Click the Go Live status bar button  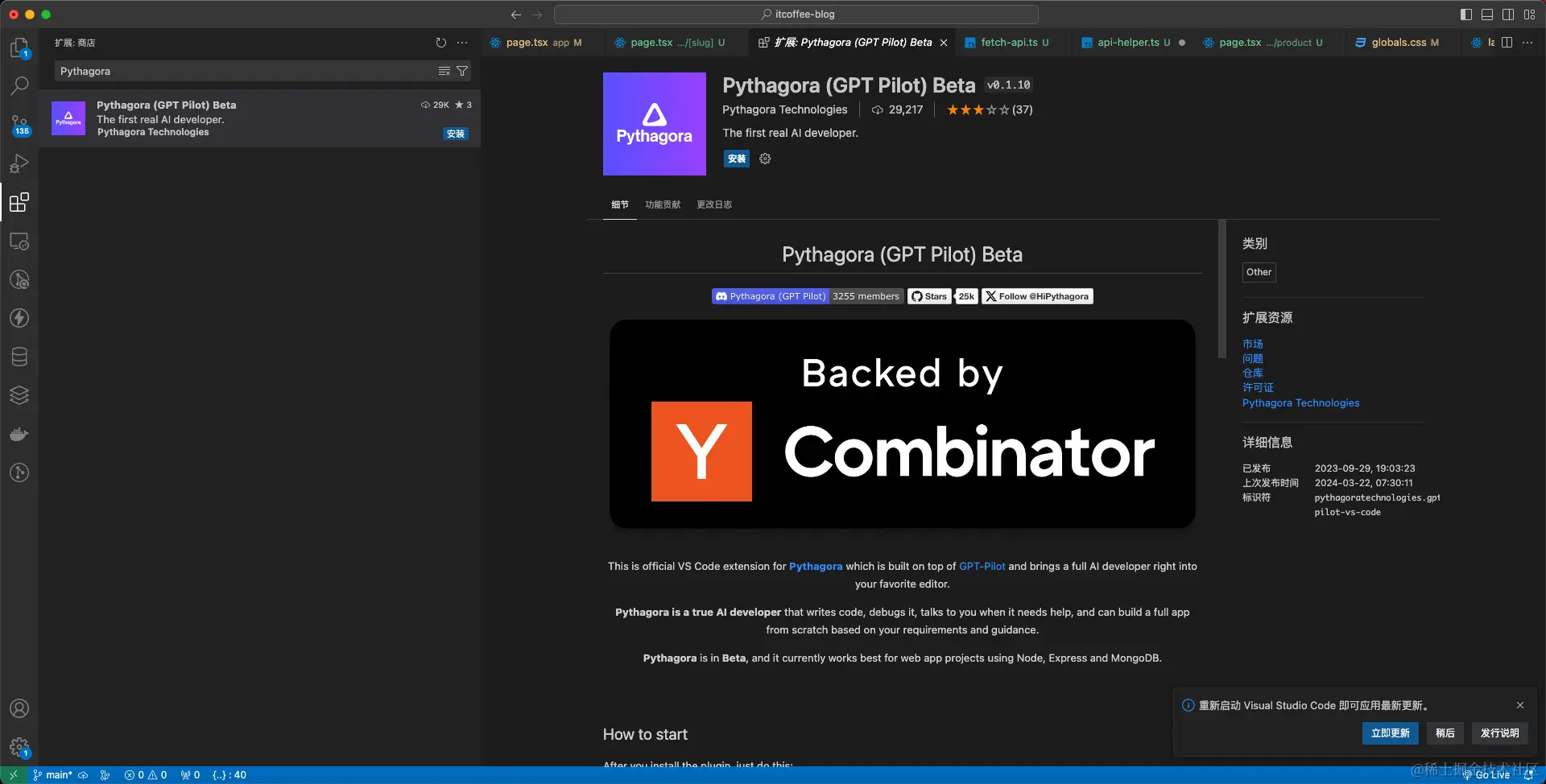click(1486, 775)
